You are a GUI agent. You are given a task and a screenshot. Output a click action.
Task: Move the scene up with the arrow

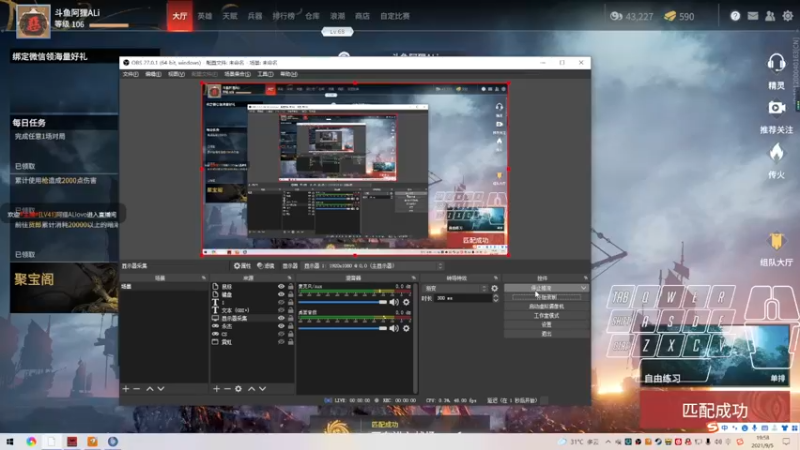coord(150,389)
